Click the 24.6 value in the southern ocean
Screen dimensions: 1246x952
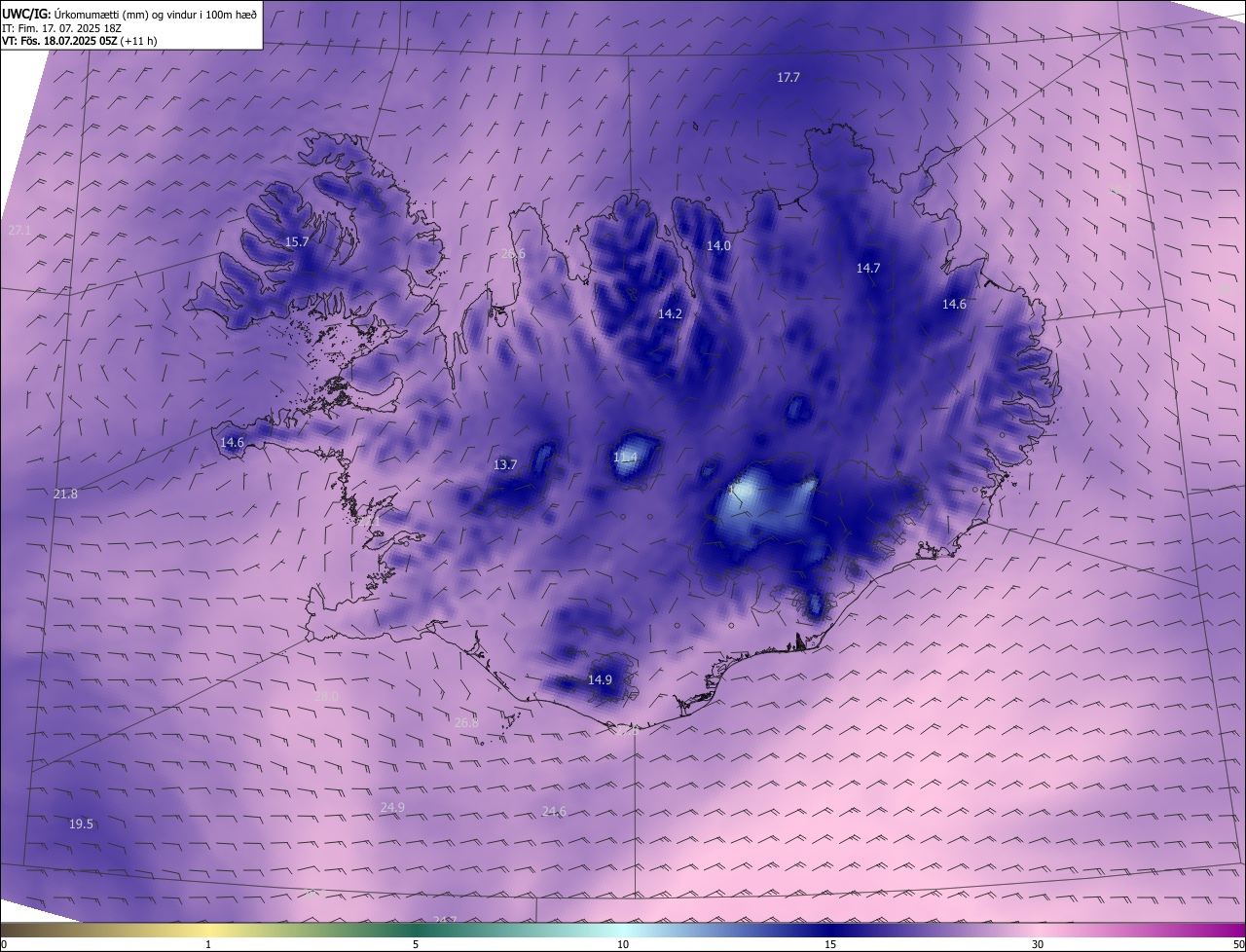[x=554, y=811]
